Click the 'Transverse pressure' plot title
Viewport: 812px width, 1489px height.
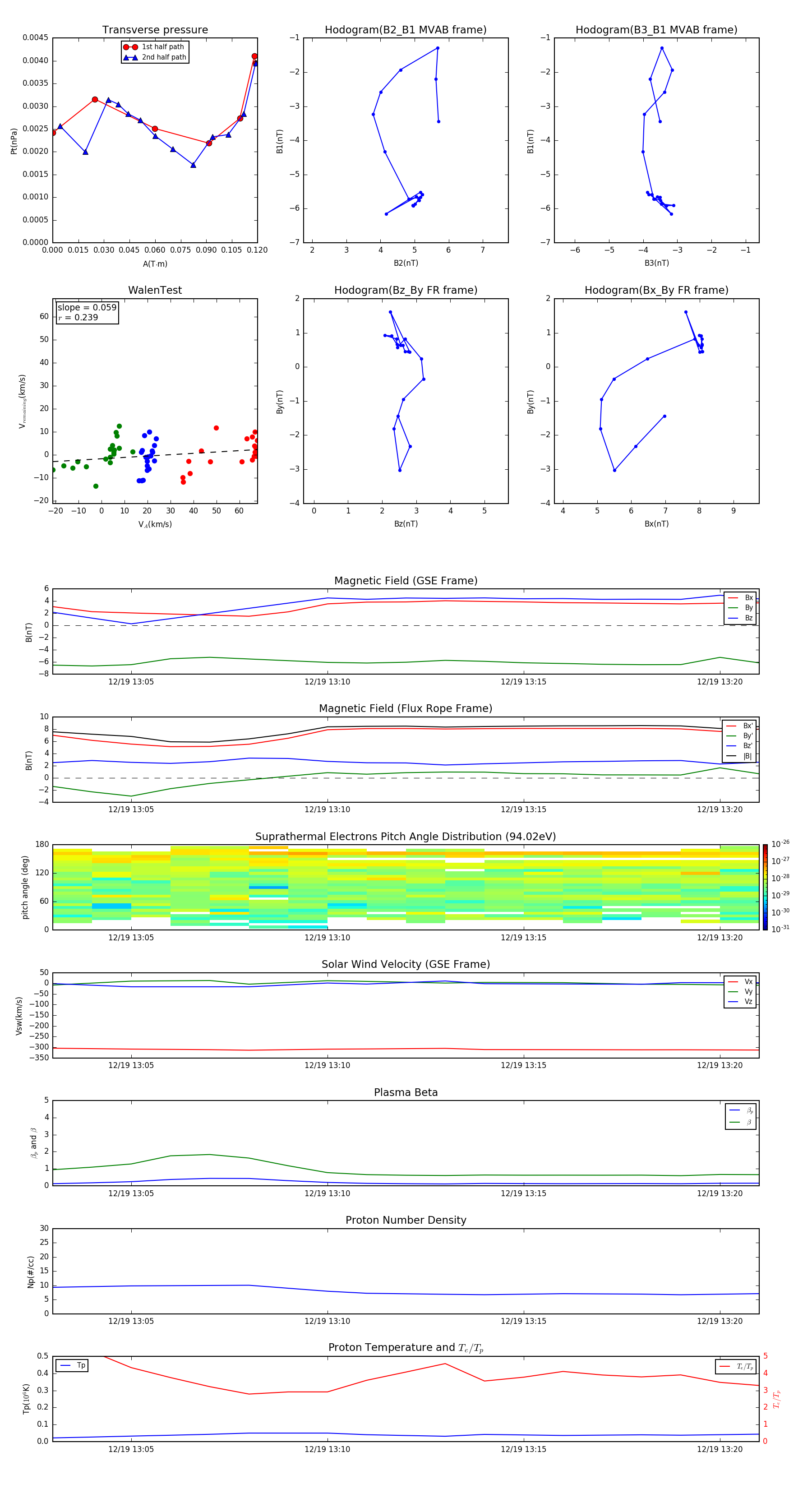click(x=155, y=29)
